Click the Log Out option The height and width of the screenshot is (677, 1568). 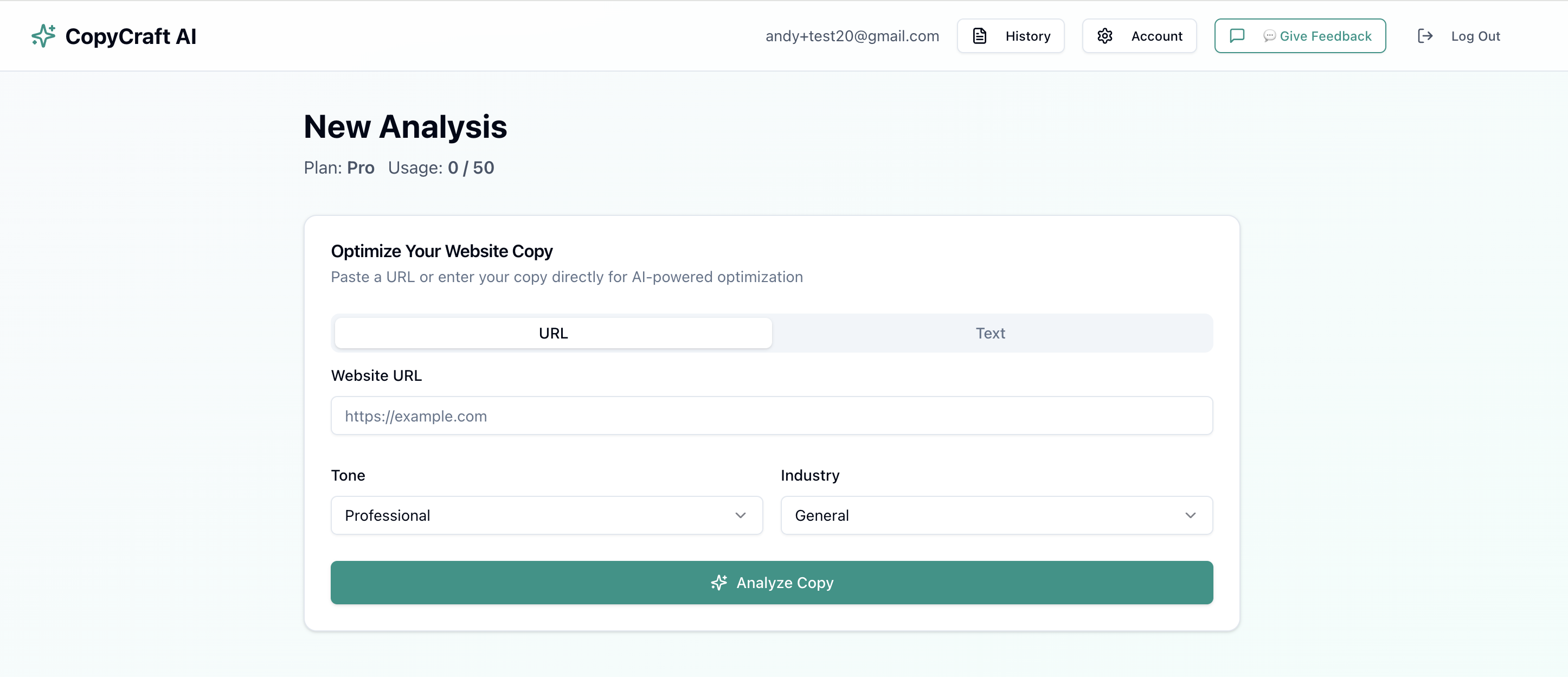pos(1477,36)
